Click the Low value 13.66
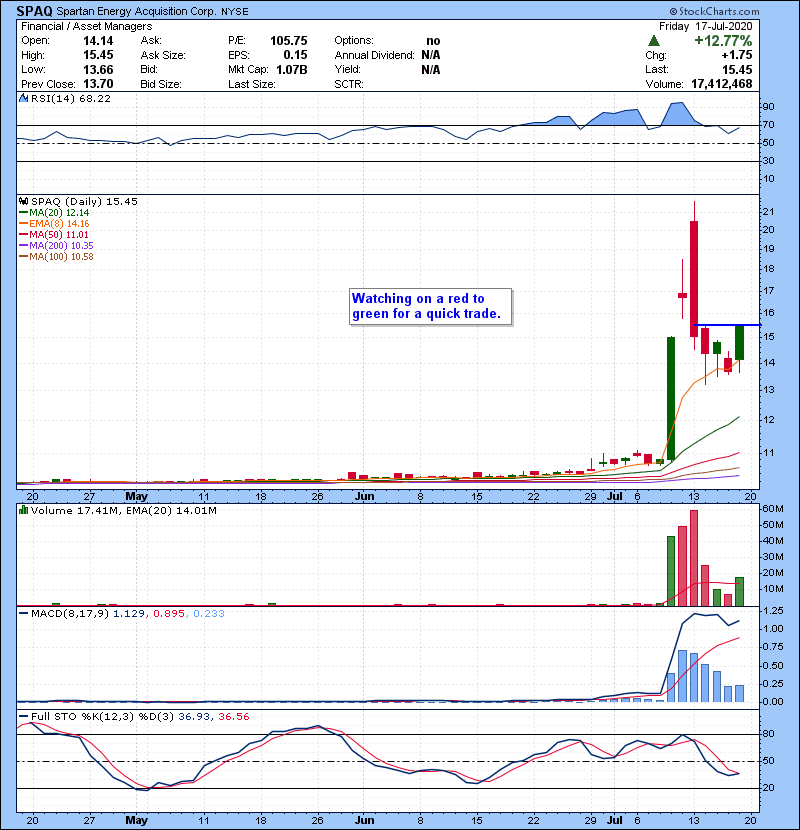The height and width of the screenshot is (830, 800). coord(98,69)
